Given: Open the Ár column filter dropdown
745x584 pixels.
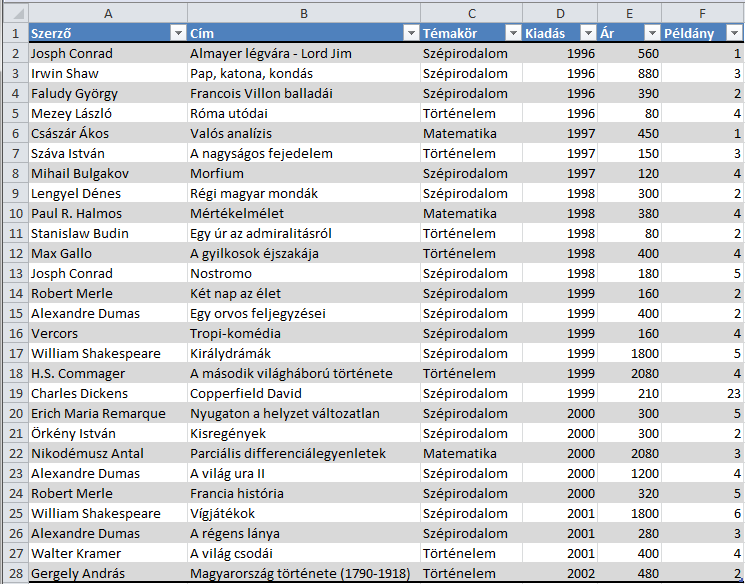Looking at the screenshot, I should [x=652, y=33].
